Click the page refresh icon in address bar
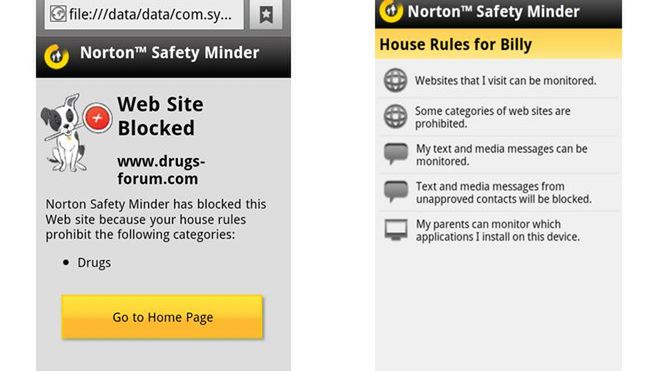This screenshot has width=660, height=371. coord(58,14)
